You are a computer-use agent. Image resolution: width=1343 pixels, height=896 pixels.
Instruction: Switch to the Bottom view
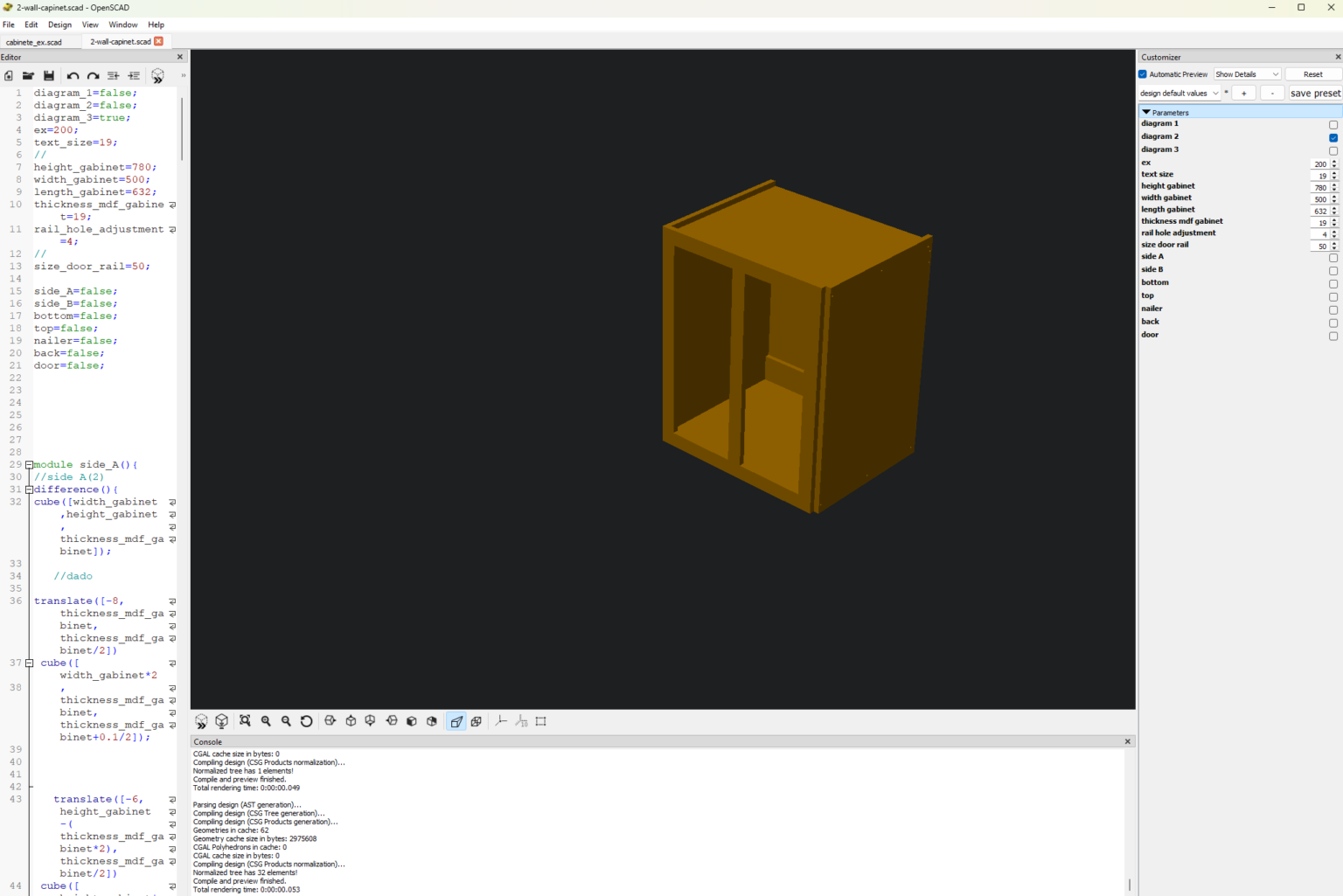371,721
